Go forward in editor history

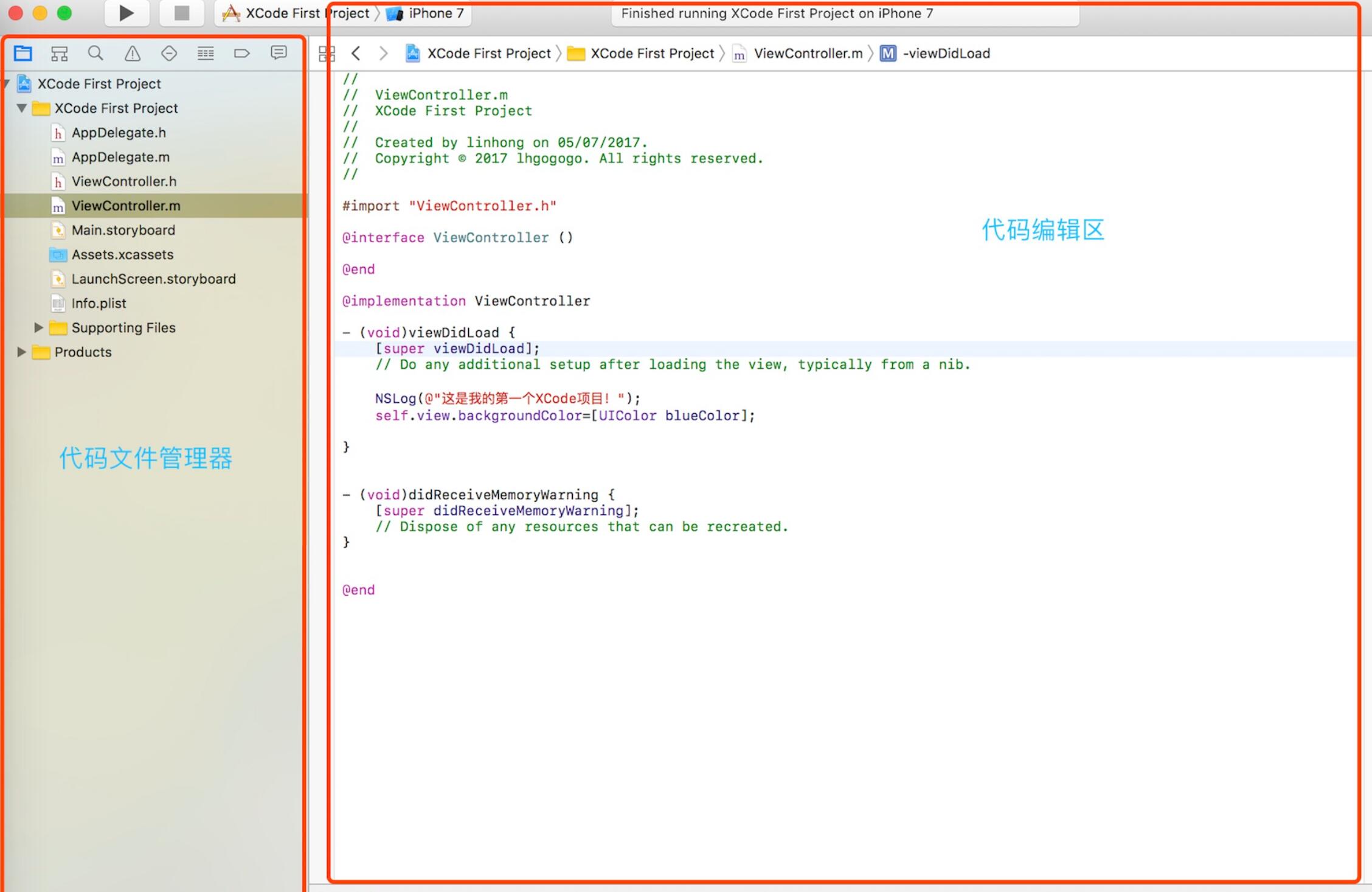click(x=383, y=54)
